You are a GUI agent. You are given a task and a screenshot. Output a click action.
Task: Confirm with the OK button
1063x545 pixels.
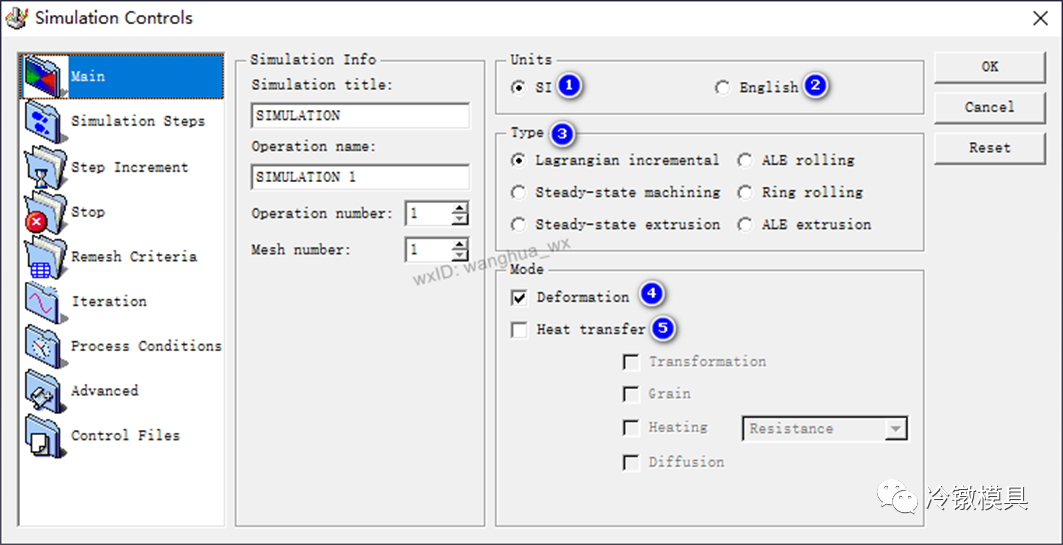tap(990, 66)
